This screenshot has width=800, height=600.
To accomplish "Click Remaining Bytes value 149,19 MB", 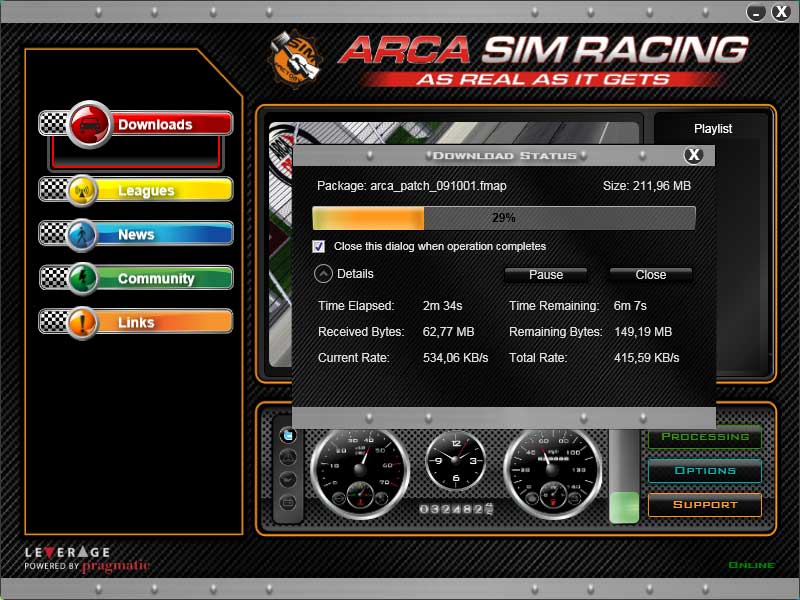I will click(643, 332).
